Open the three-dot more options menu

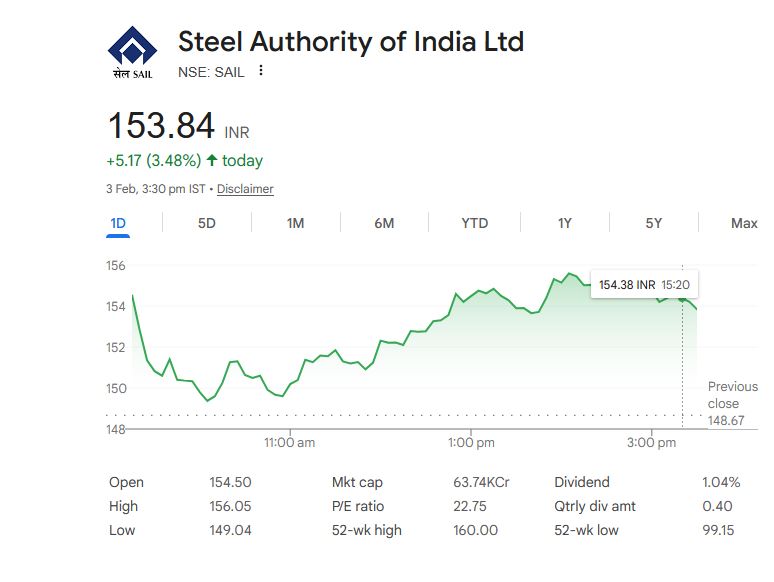(x=261, y=71)
